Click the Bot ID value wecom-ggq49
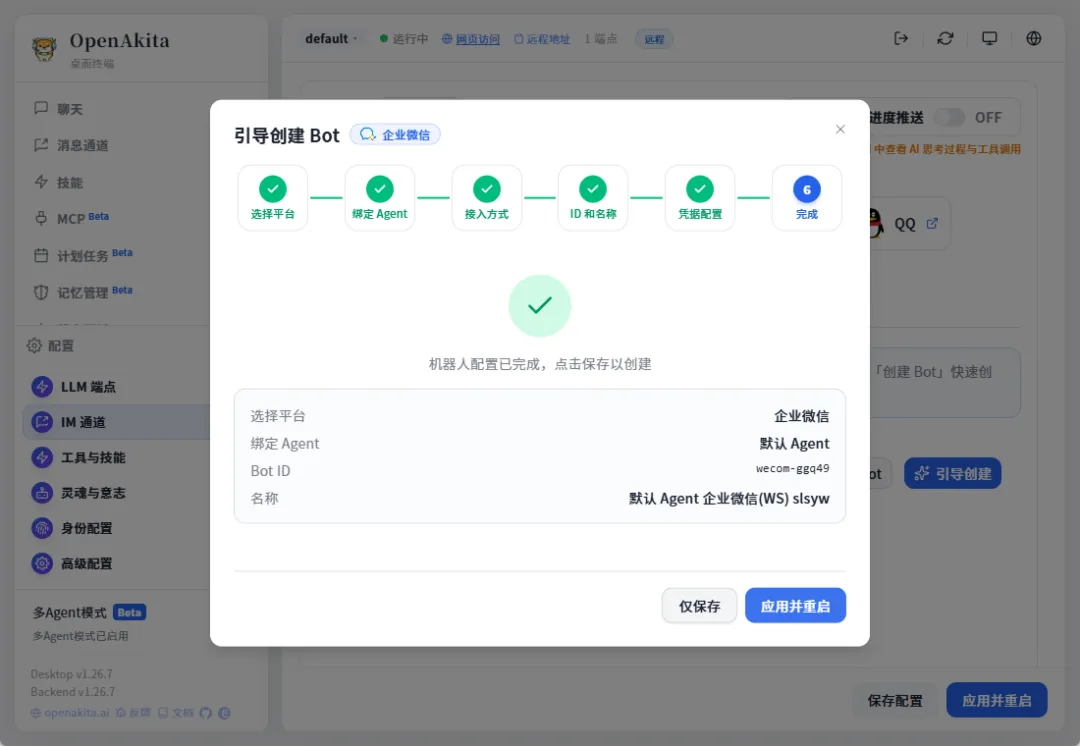The image size is (1080, 746). (792, 469)
